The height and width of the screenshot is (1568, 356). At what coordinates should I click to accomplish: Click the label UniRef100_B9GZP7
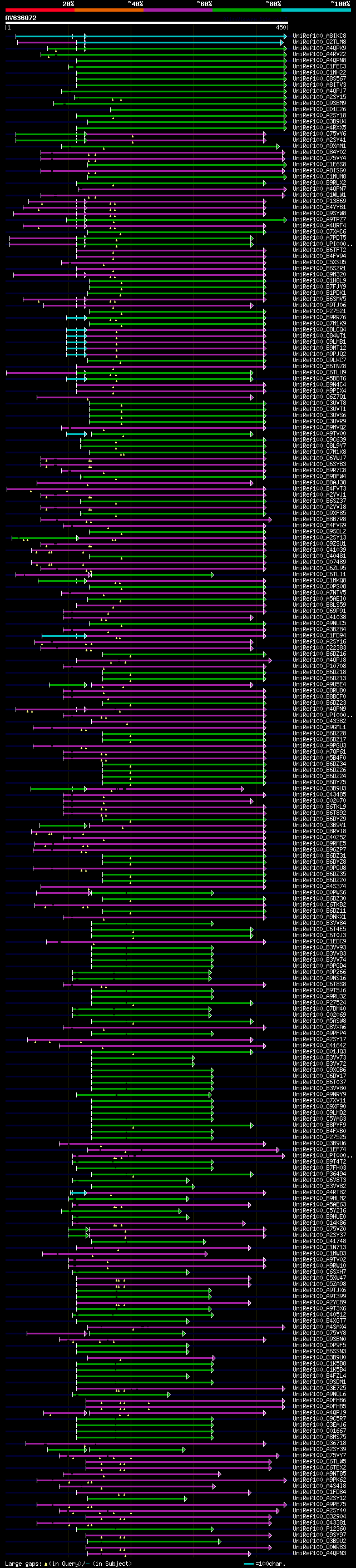coord(319,850)
